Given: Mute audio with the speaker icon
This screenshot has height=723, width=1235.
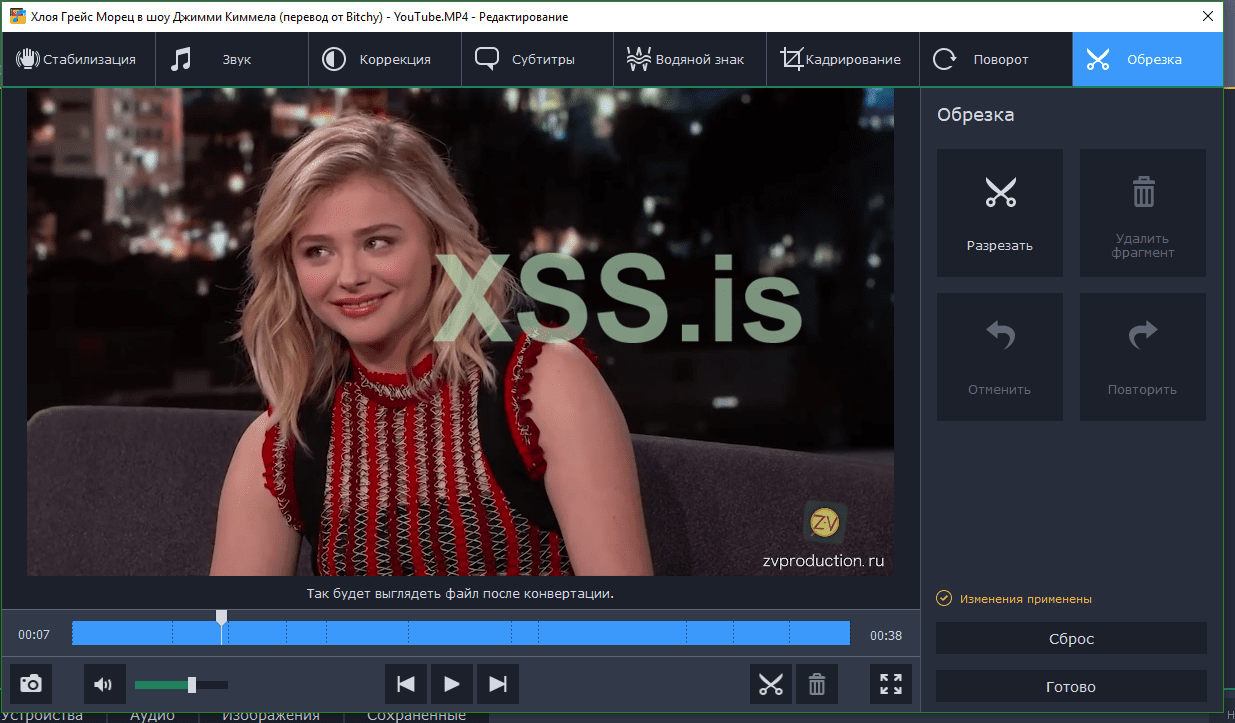Looking at the screenshot, I should click(104, 684).
